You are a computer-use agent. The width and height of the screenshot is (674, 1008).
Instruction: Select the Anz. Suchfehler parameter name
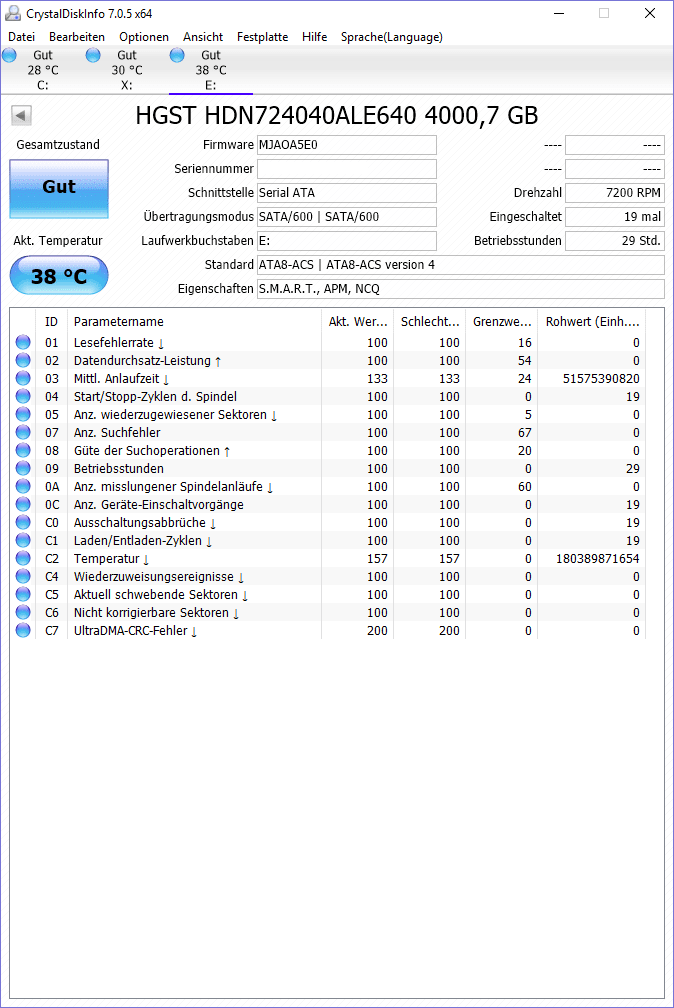click(x=117, y=433)
